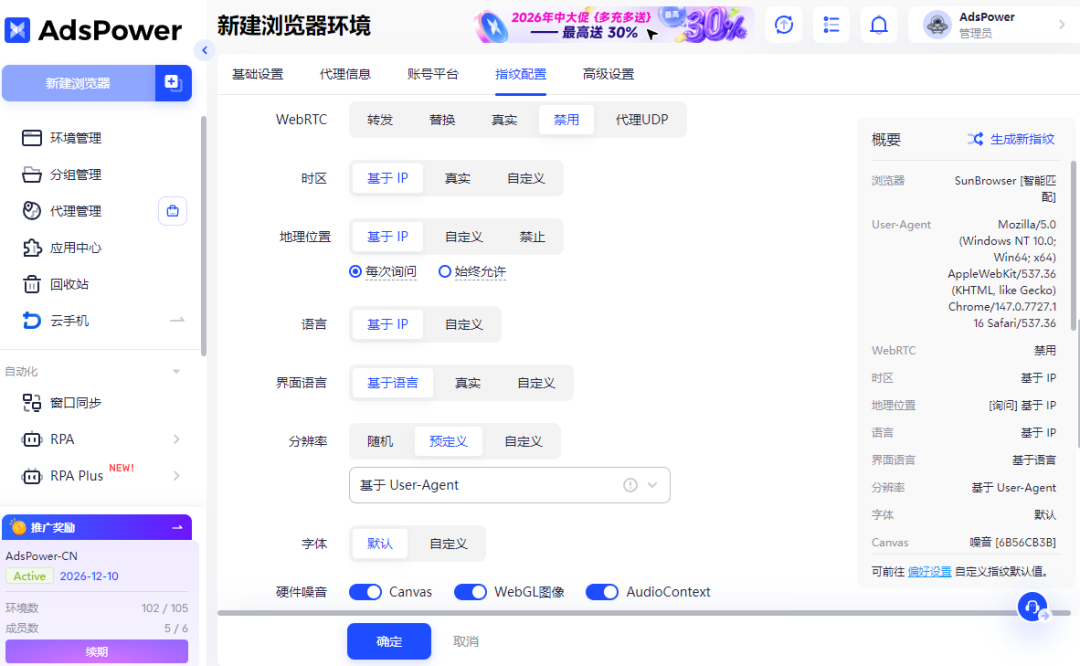Toggle the WebGL图像 noise switch
Screen dimensions: 1080x666
tap(470, 592)
